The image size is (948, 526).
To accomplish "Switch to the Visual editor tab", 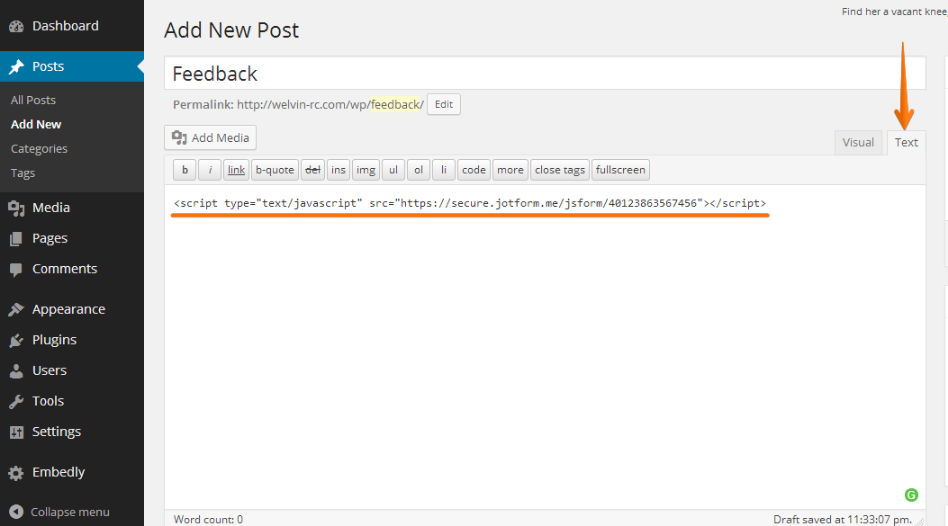I will (x=858, y=142).
